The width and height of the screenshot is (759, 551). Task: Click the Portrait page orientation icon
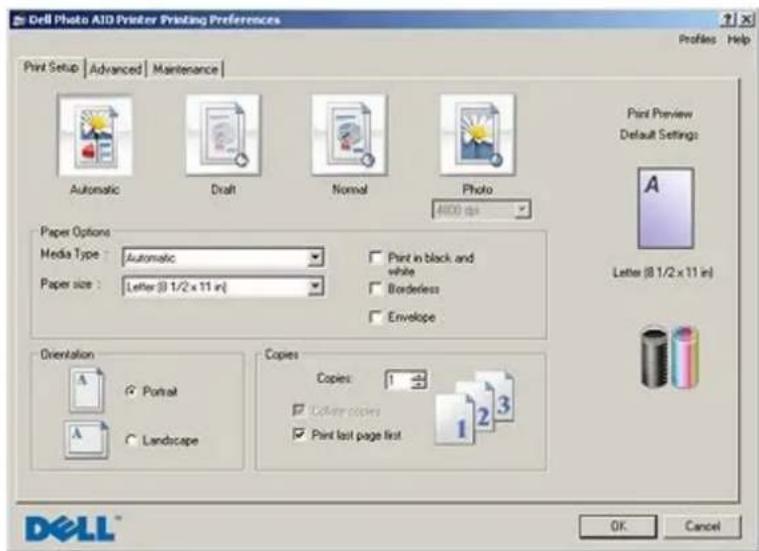coord(87,390)
